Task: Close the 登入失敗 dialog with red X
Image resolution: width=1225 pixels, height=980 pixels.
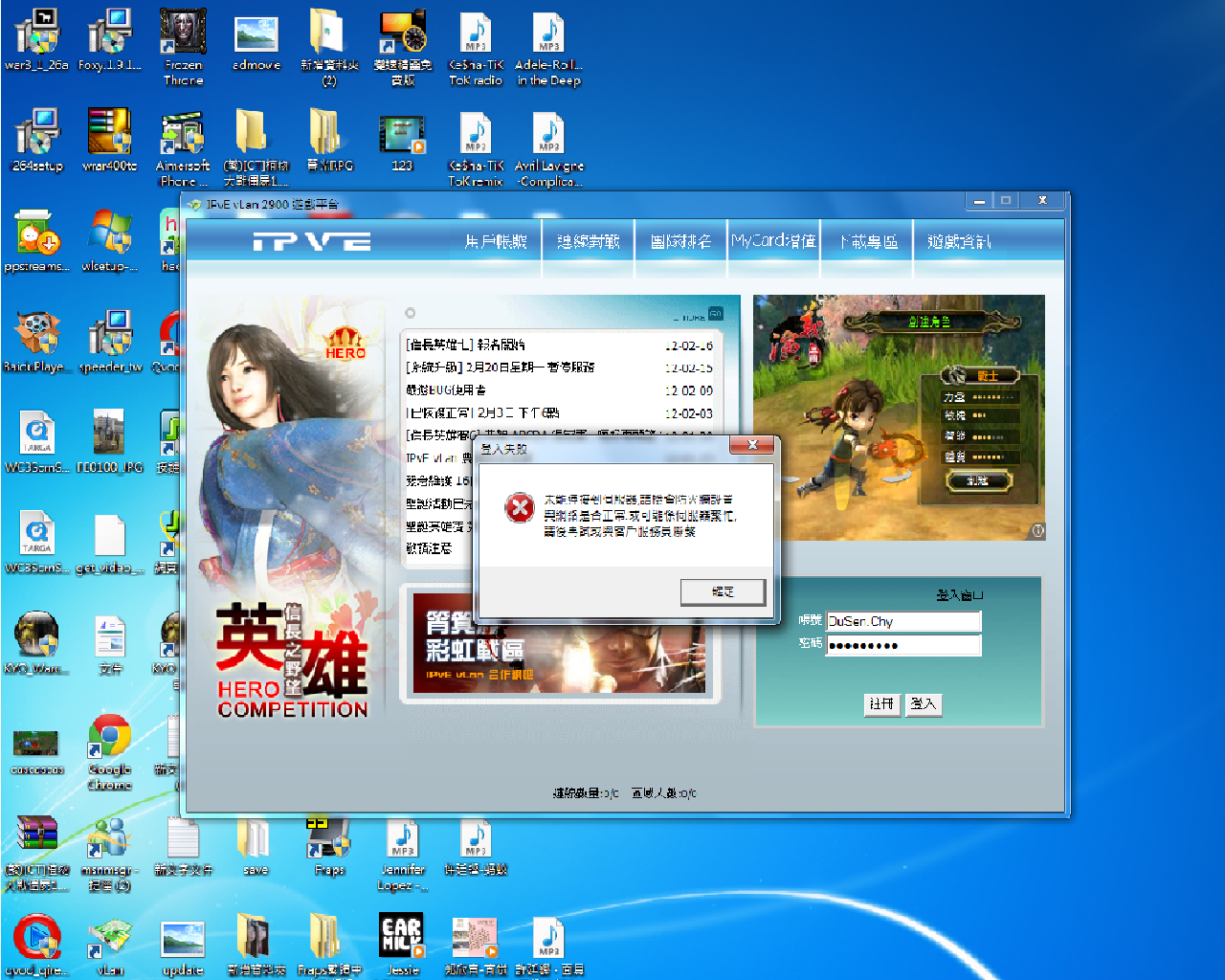Action: 753,445
